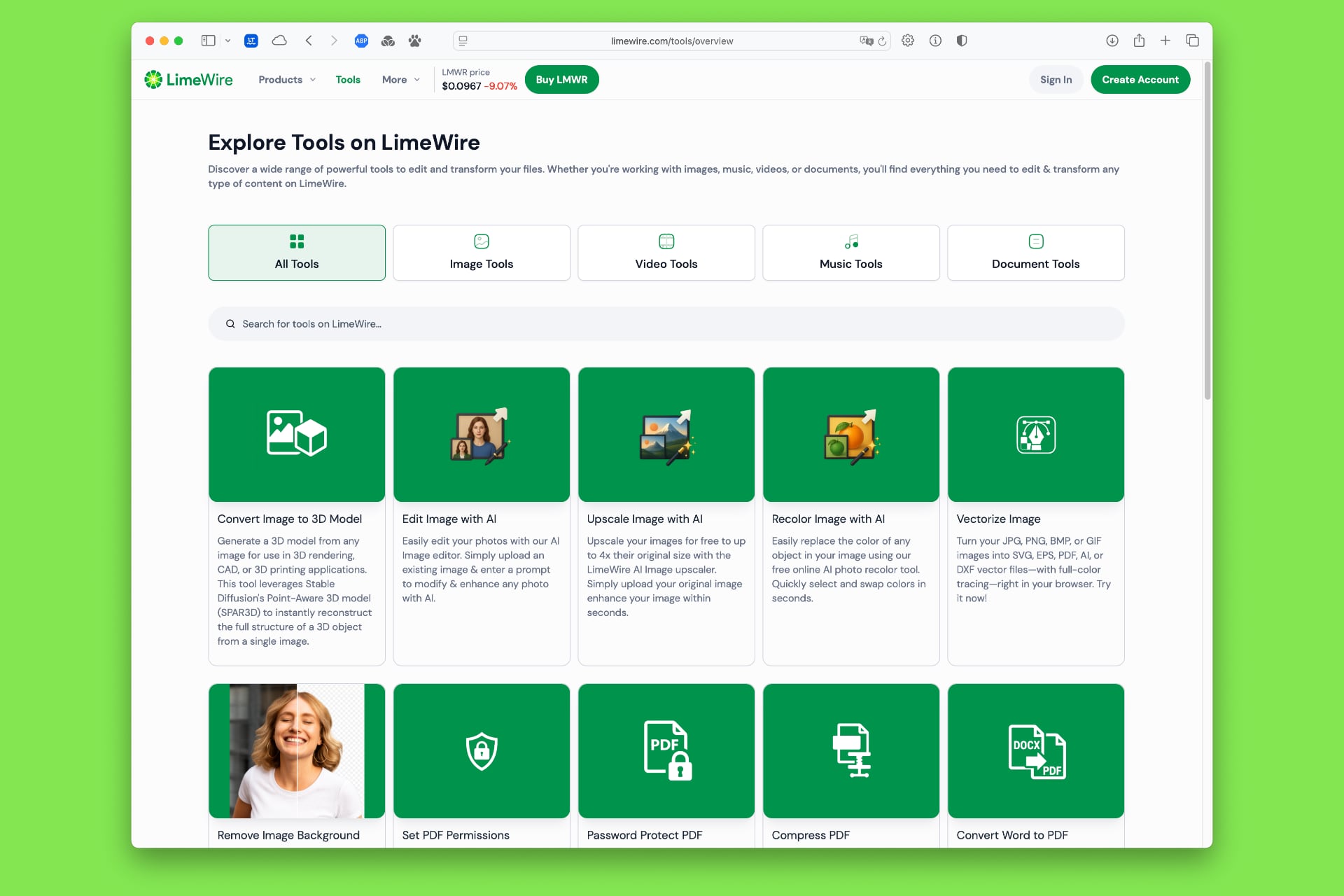Toggle the Safari sidebar
This screenshot has height=896, width=1344.
point(208,41)
